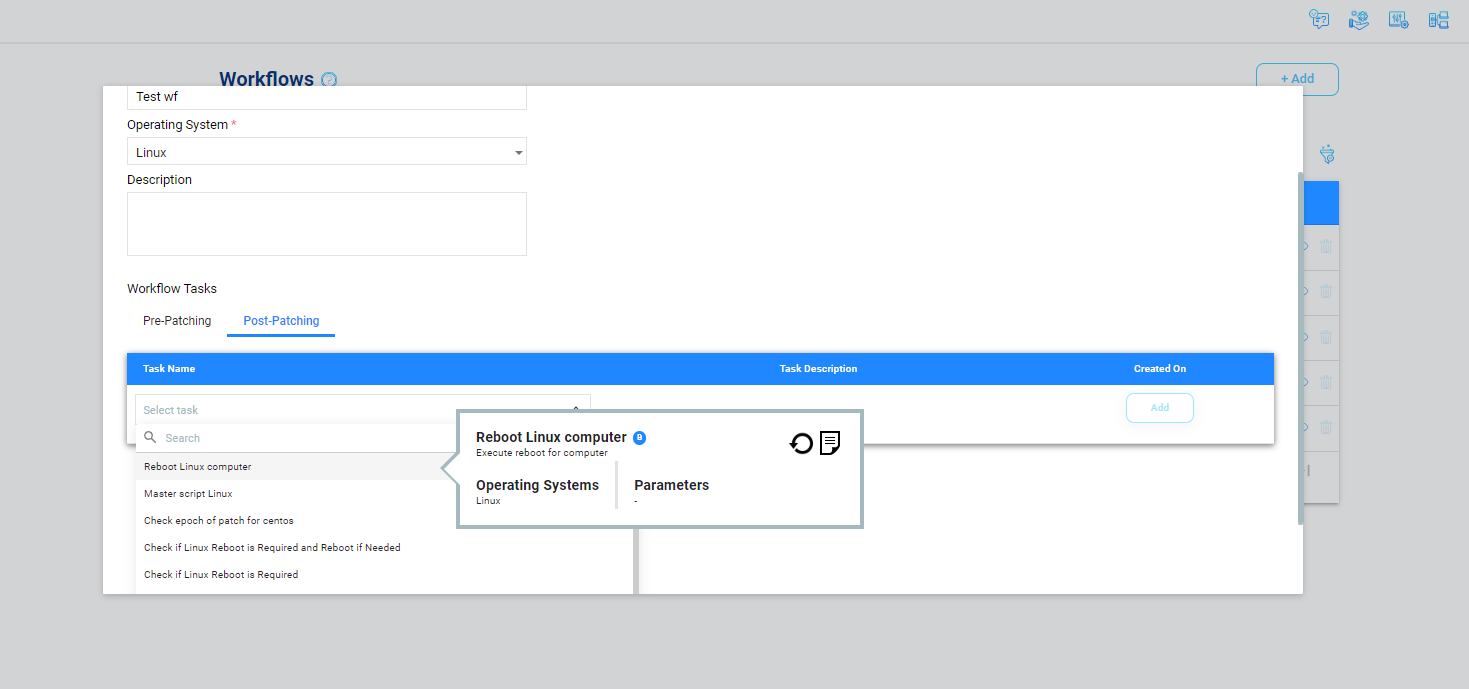Click the Parameters heading in popup

671,485
